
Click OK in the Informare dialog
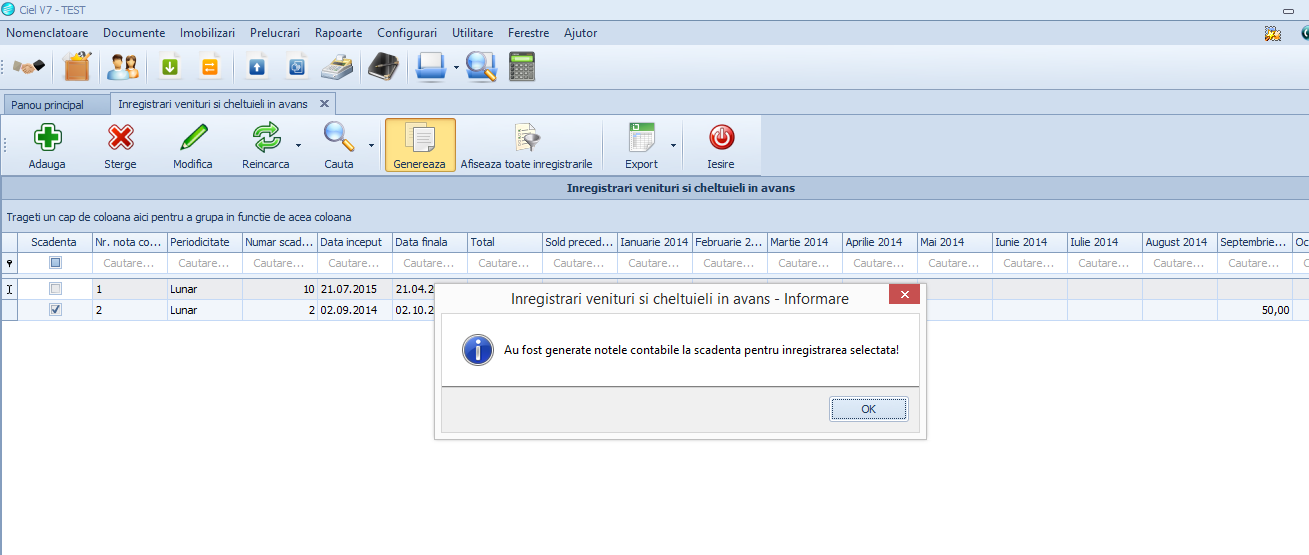tap(869, 409)
